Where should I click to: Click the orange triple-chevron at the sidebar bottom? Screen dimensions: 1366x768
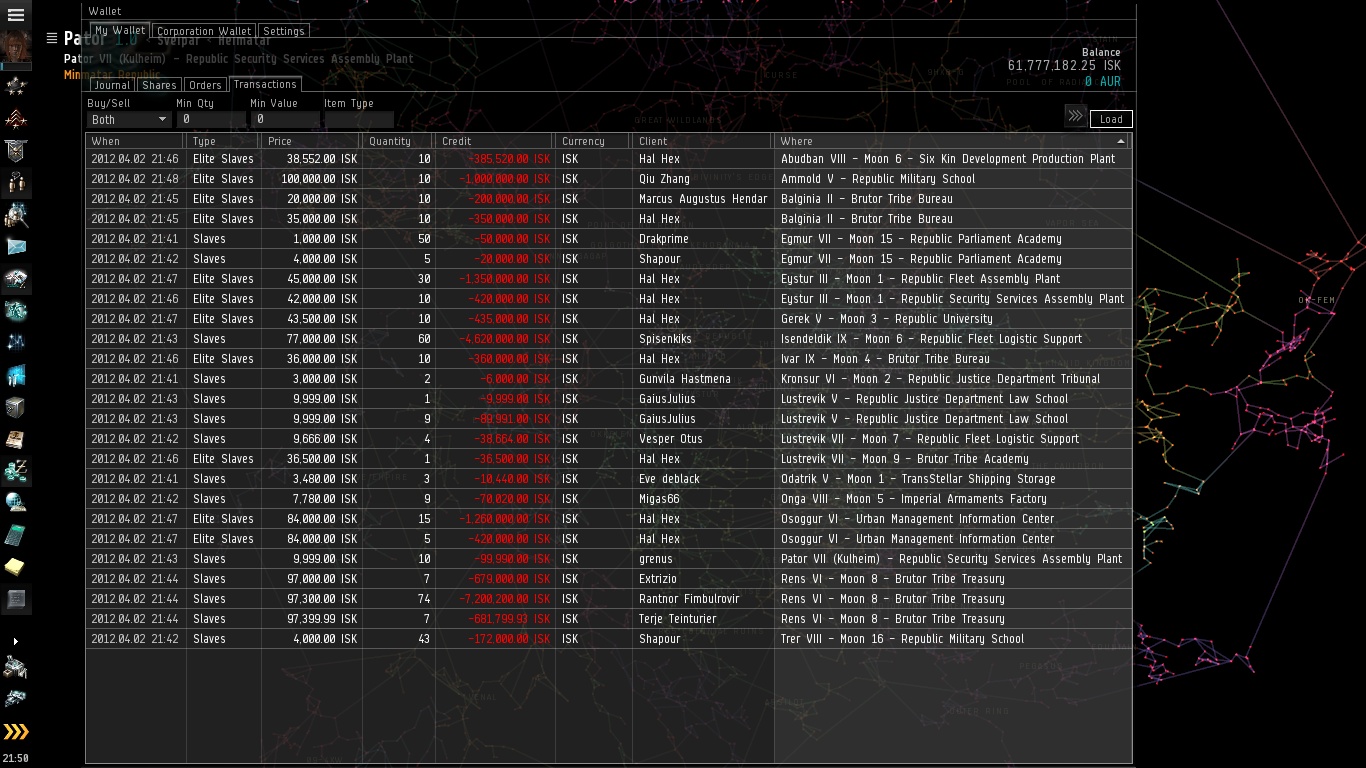coord(16,732)
